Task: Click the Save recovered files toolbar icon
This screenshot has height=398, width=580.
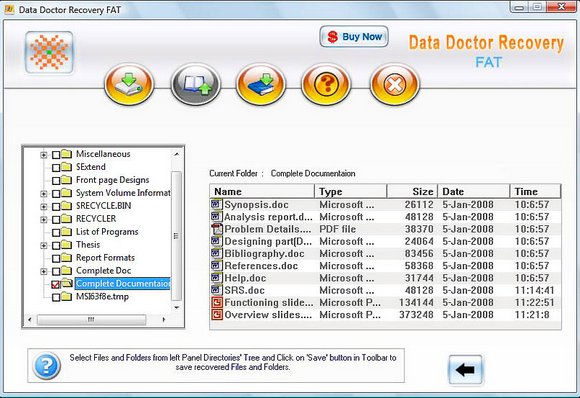Action: coord(129,84)
